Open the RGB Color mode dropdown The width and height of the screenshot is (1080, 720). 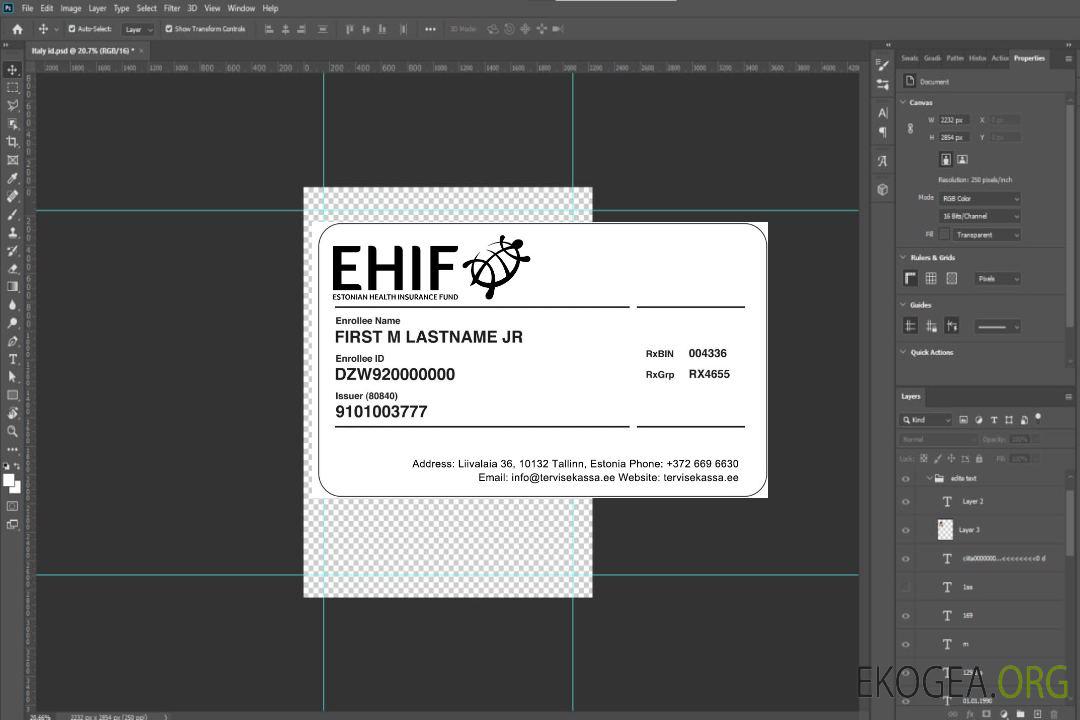(979, 198)
